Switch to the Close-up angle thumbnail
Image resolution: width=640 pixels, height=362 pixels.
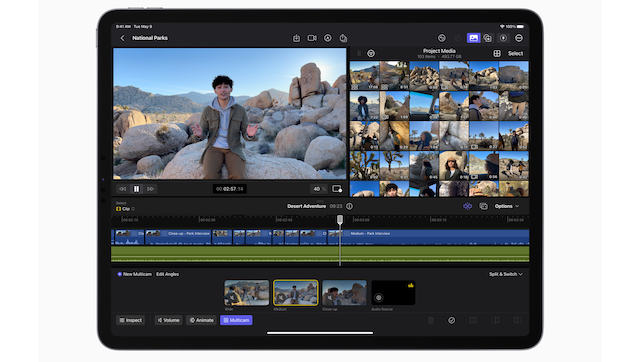tap(344, 293)
